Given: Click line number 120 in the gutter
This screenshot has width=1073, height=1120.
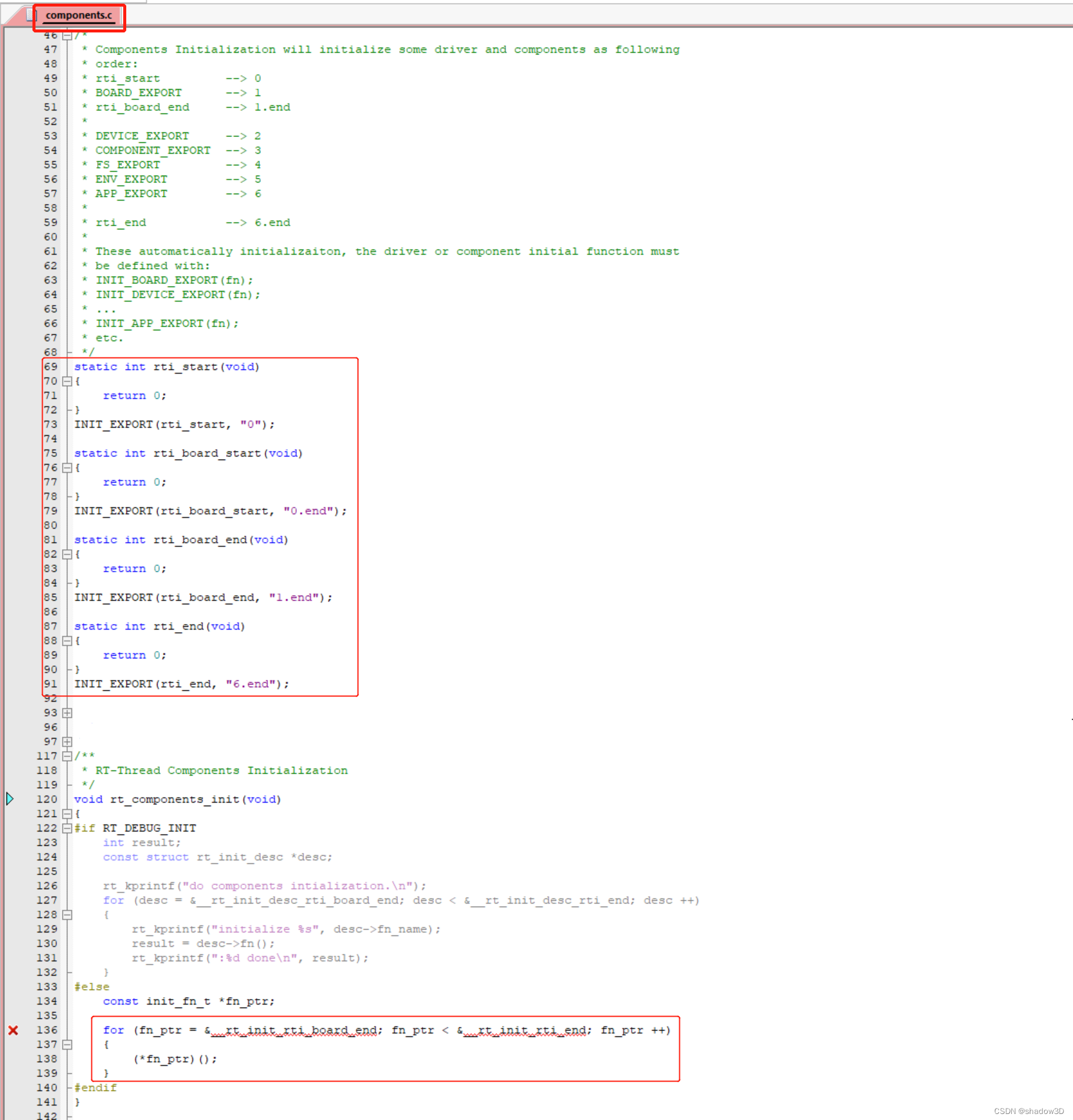Looking at the screenshot, I should (47, 800).
